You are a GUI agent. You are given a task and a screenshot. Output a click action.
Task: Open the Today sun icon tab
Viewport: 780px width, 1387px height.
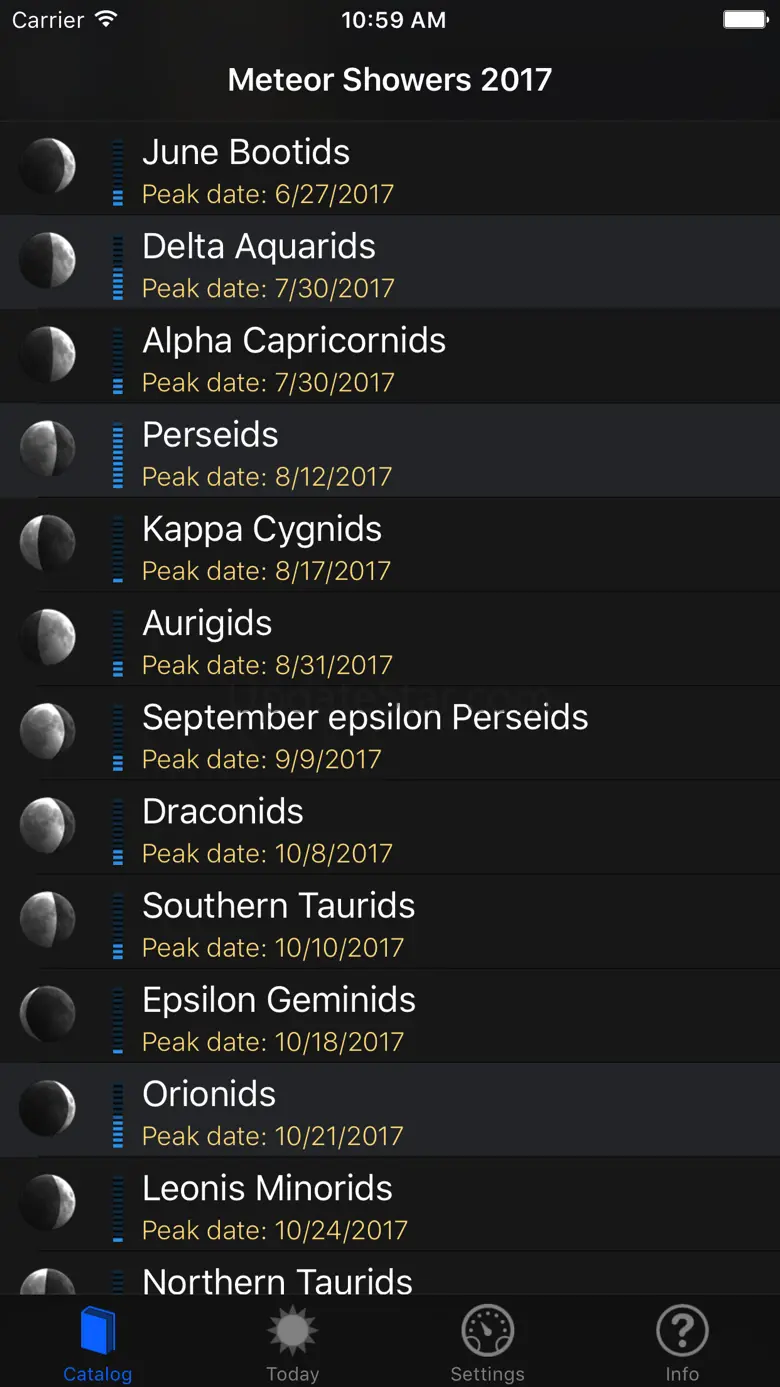click(x=292, y=1332)
